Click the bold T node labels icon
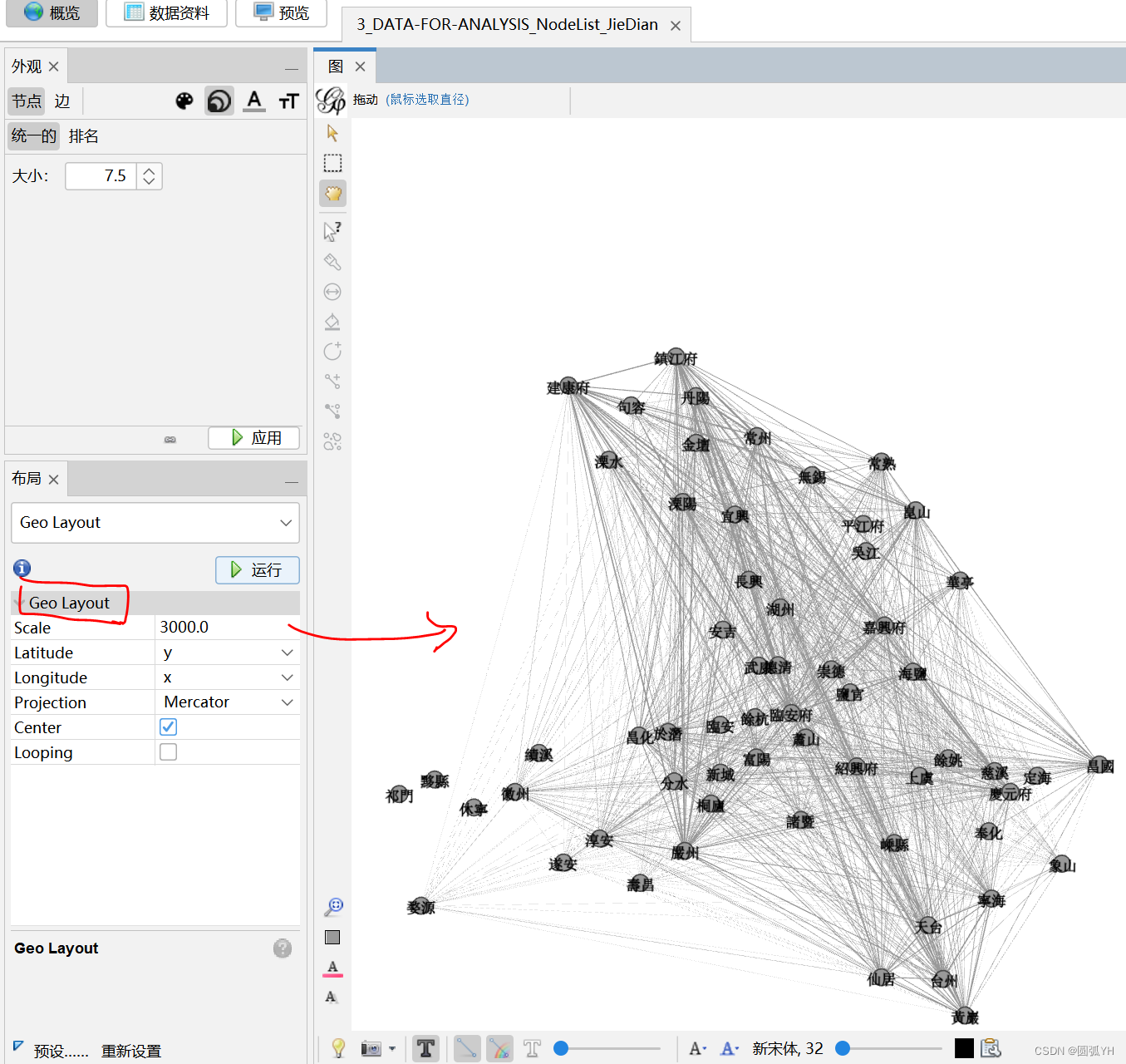The width and height of the screenshot is (1126, 1064). (x=425, y=1048)
